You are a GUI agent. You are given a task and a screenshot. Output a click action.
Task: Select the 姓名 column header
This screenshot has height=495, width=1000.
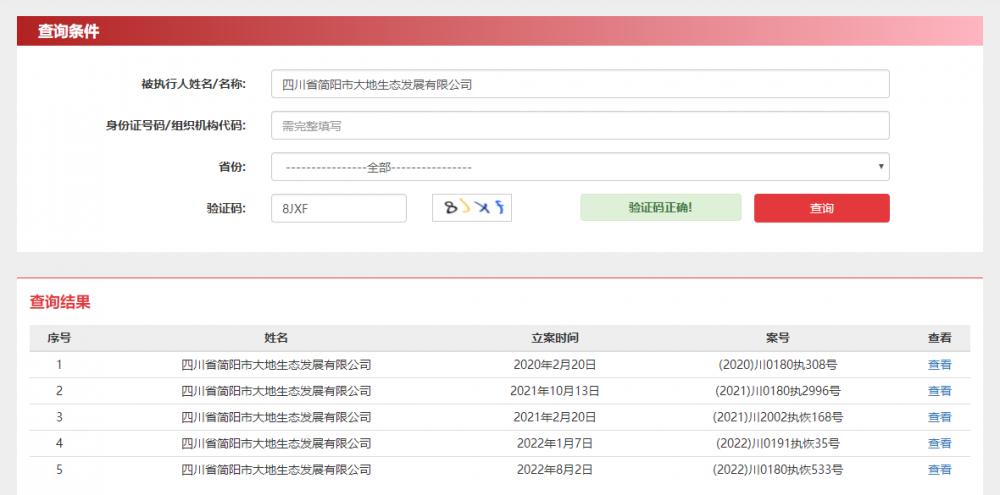tap(276, 338)
